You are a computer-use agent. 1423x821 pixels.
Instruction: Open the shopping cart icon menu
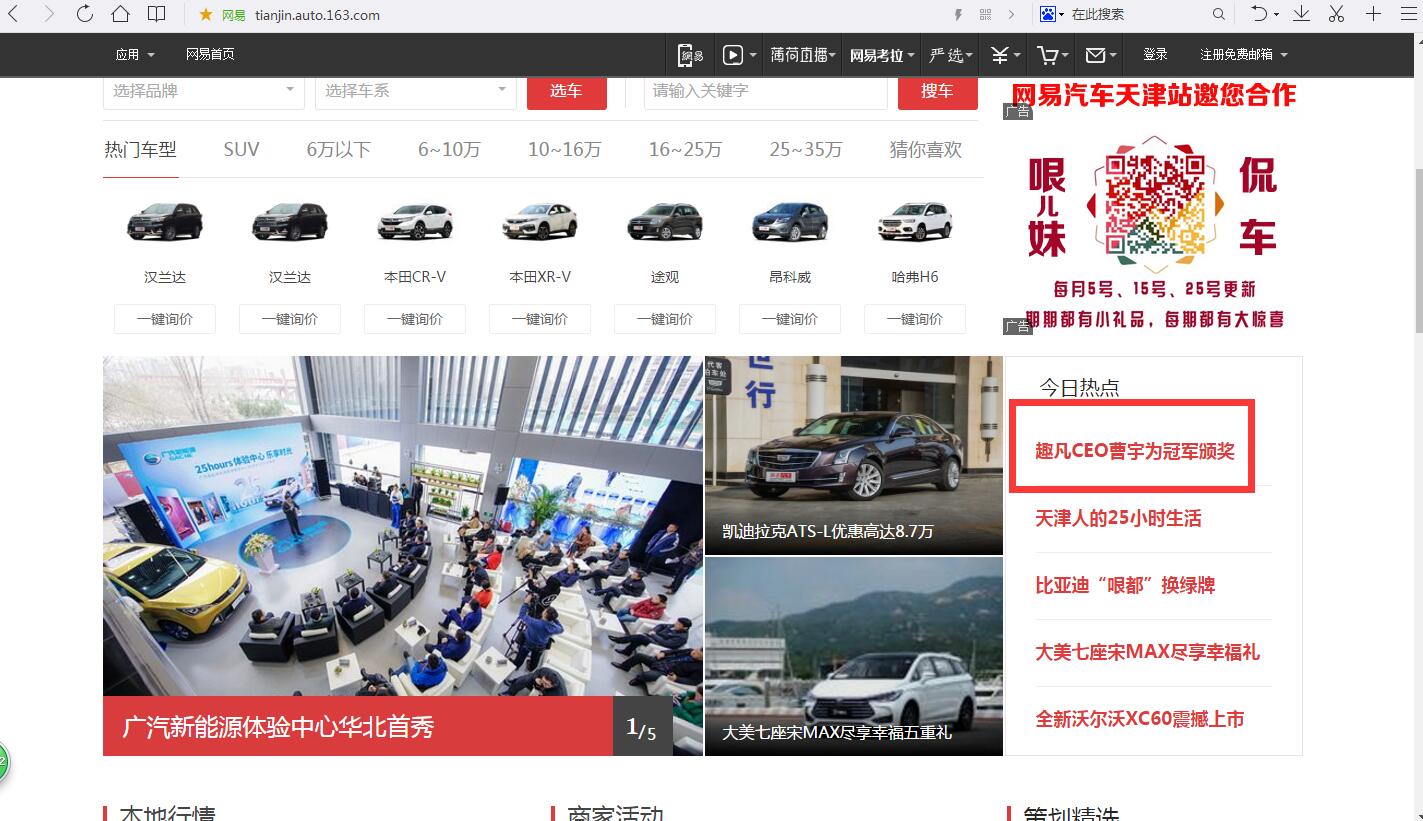pyautogui.click(x=1053, y=55)
